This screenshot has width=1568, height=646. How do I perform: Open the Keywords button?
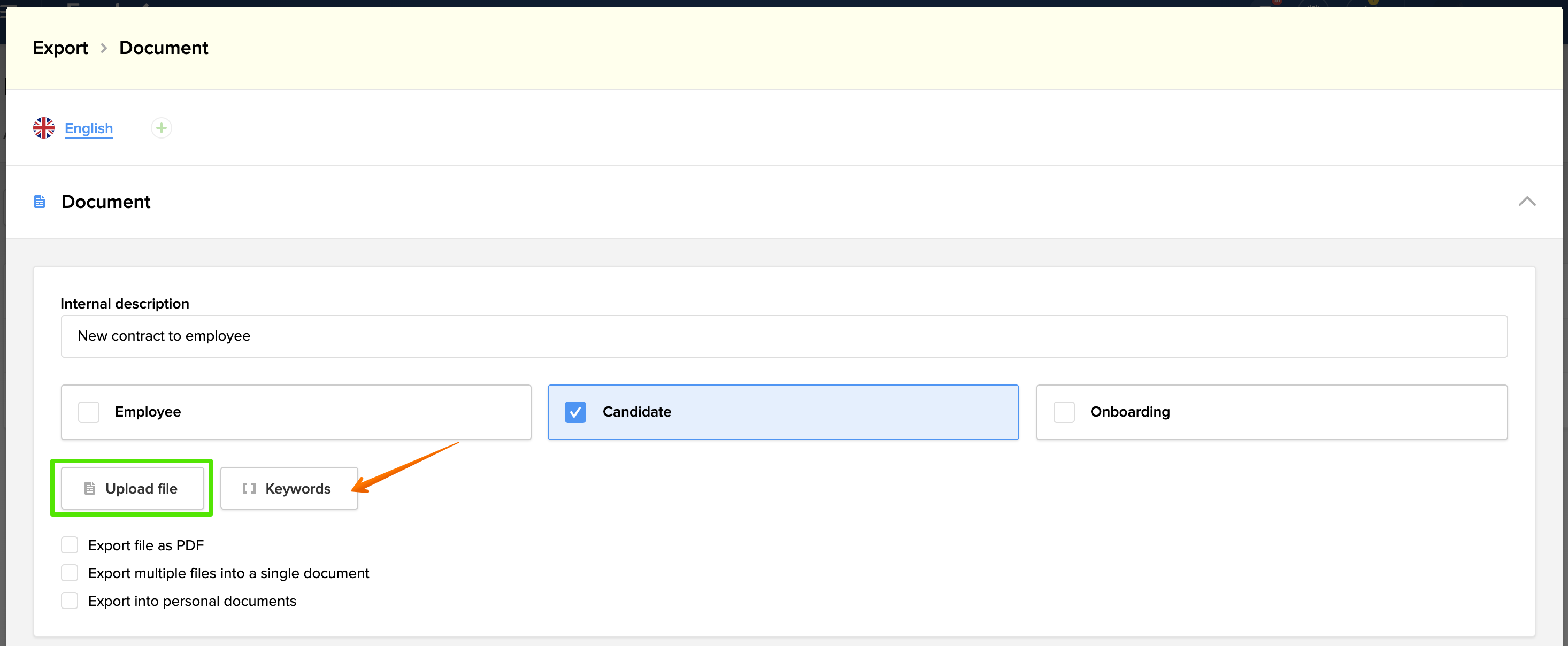point(289,488)
